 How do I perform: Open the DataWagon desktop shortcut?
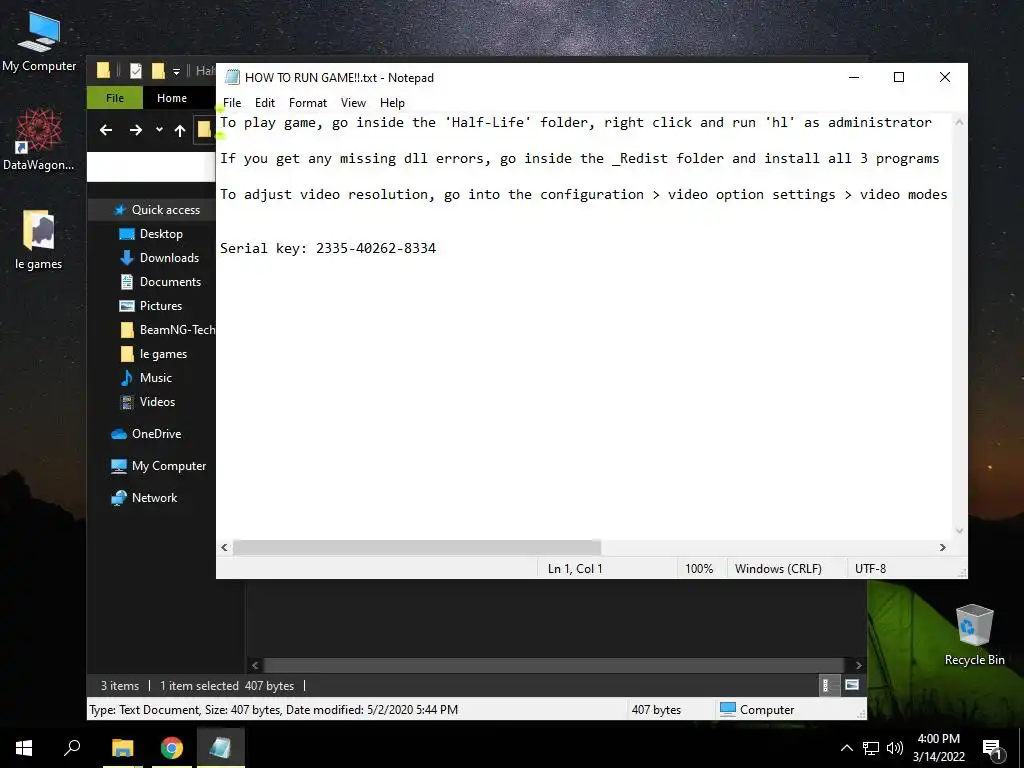pos(39,139)
